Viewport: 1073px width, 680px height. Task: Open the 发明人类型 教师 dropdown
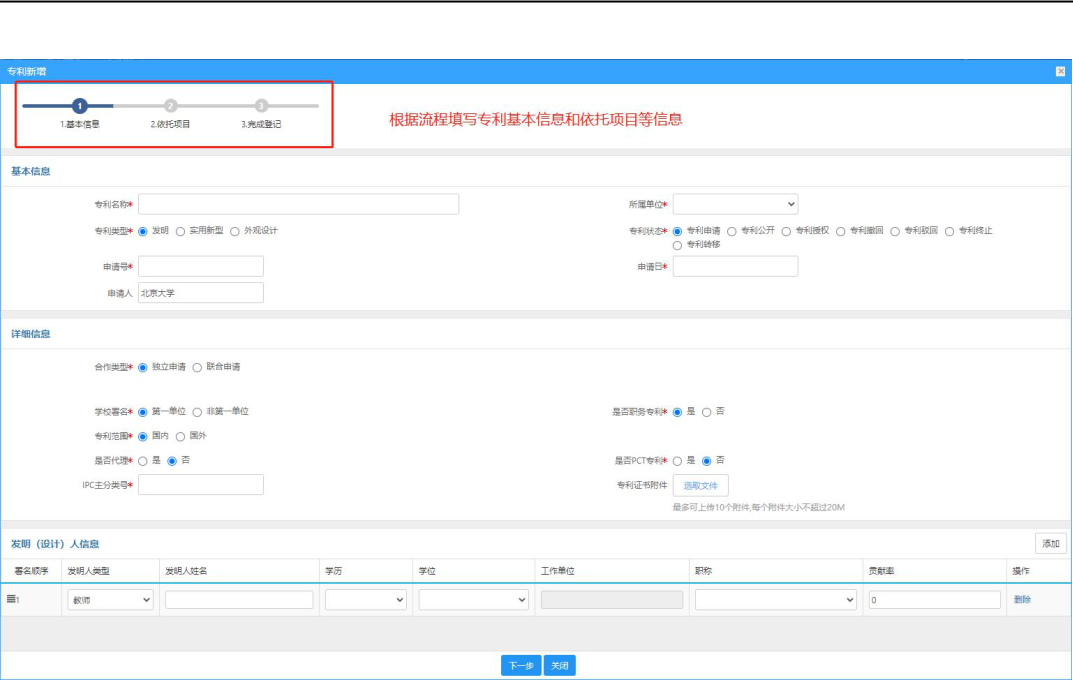tap(110, 600)
